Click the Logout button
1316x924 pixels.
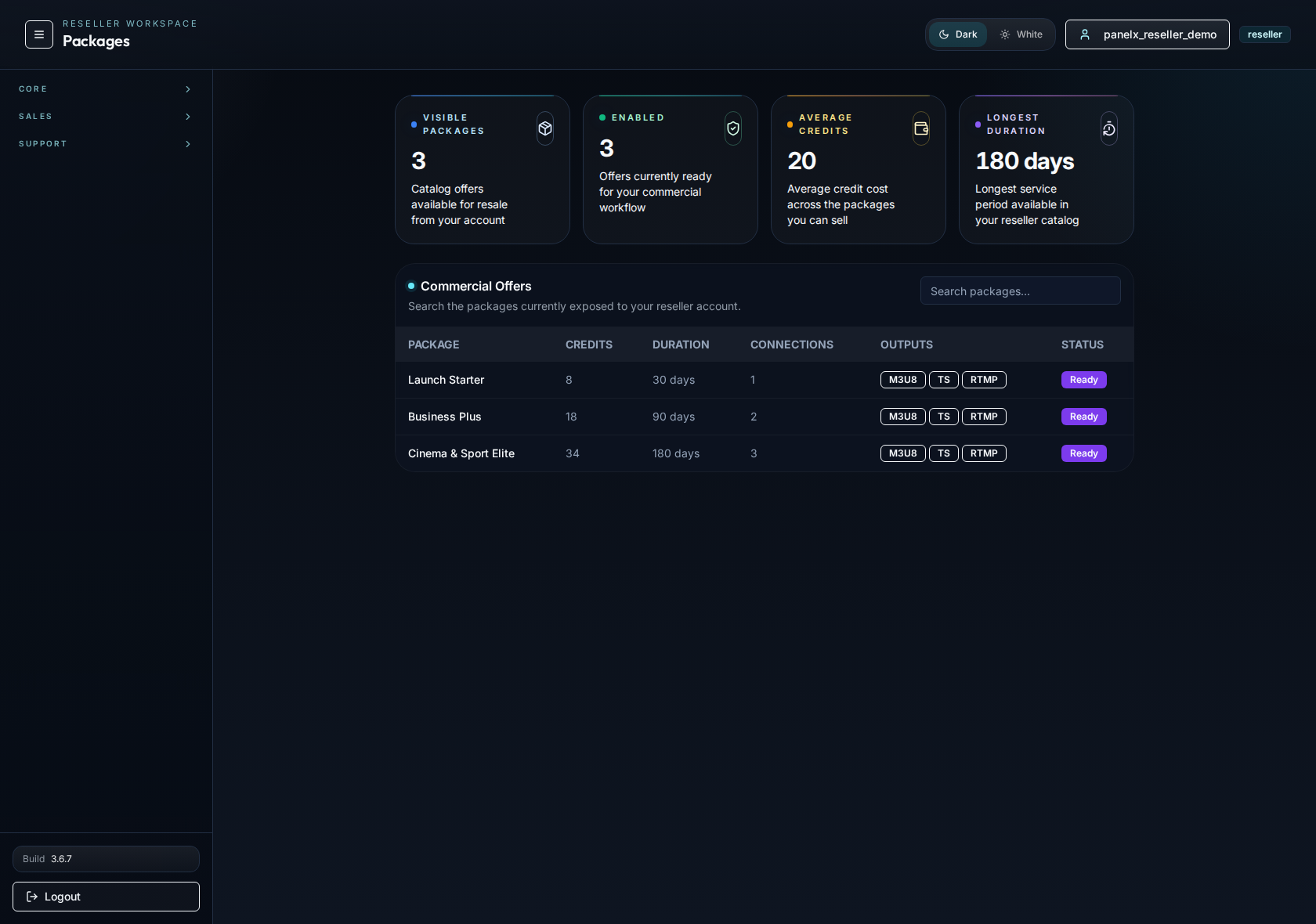click(x=106, y=897)
